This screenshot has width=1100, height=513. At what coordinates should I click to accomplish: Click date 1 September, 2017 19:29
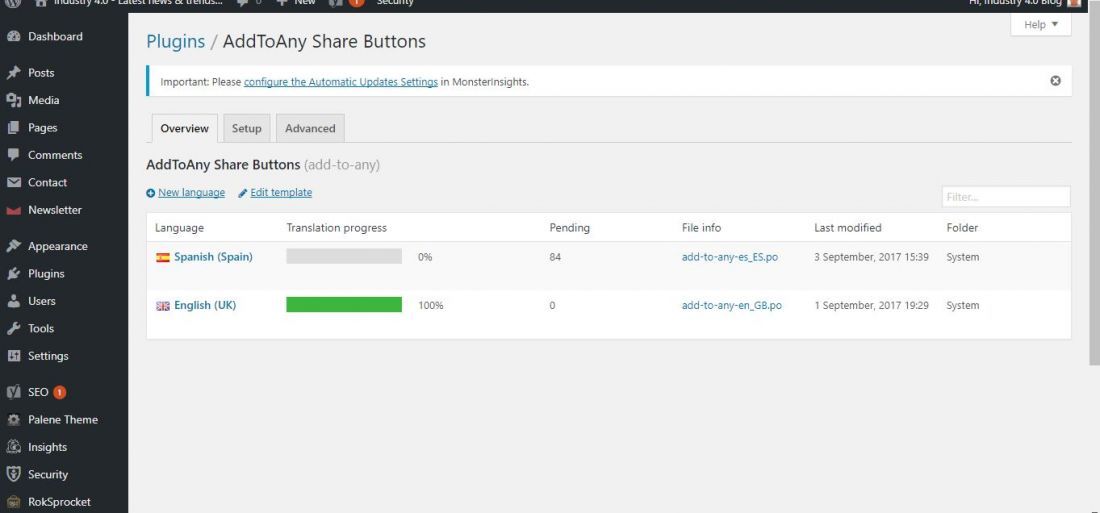871,305
